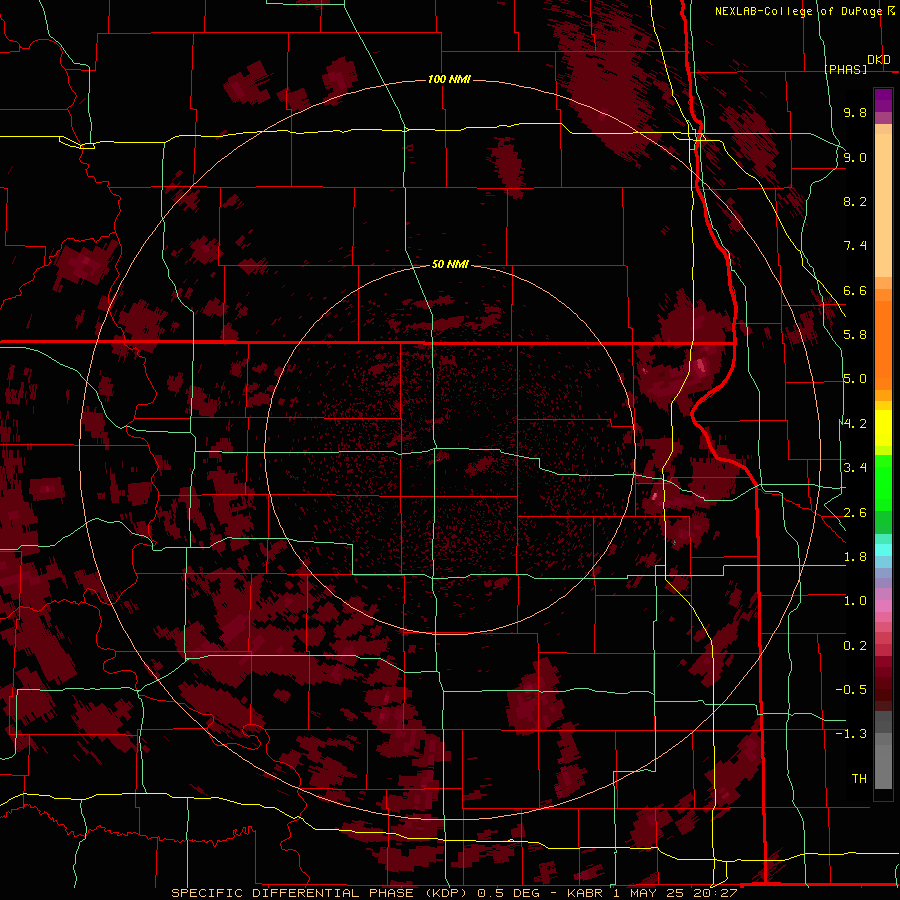Click the 100 NMI range ring label
The image size is (900, 900).
tap(449, 79)
